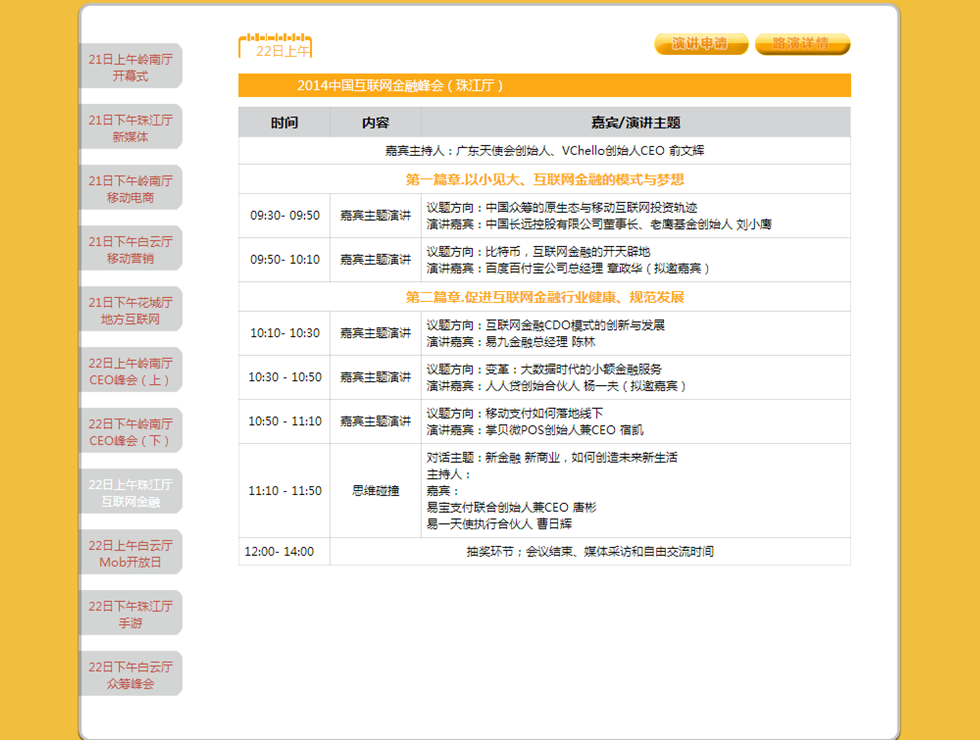980x740 pixels.
Task: Click the 10:10- 10:30 time cell
Action: tap(284, 333)
